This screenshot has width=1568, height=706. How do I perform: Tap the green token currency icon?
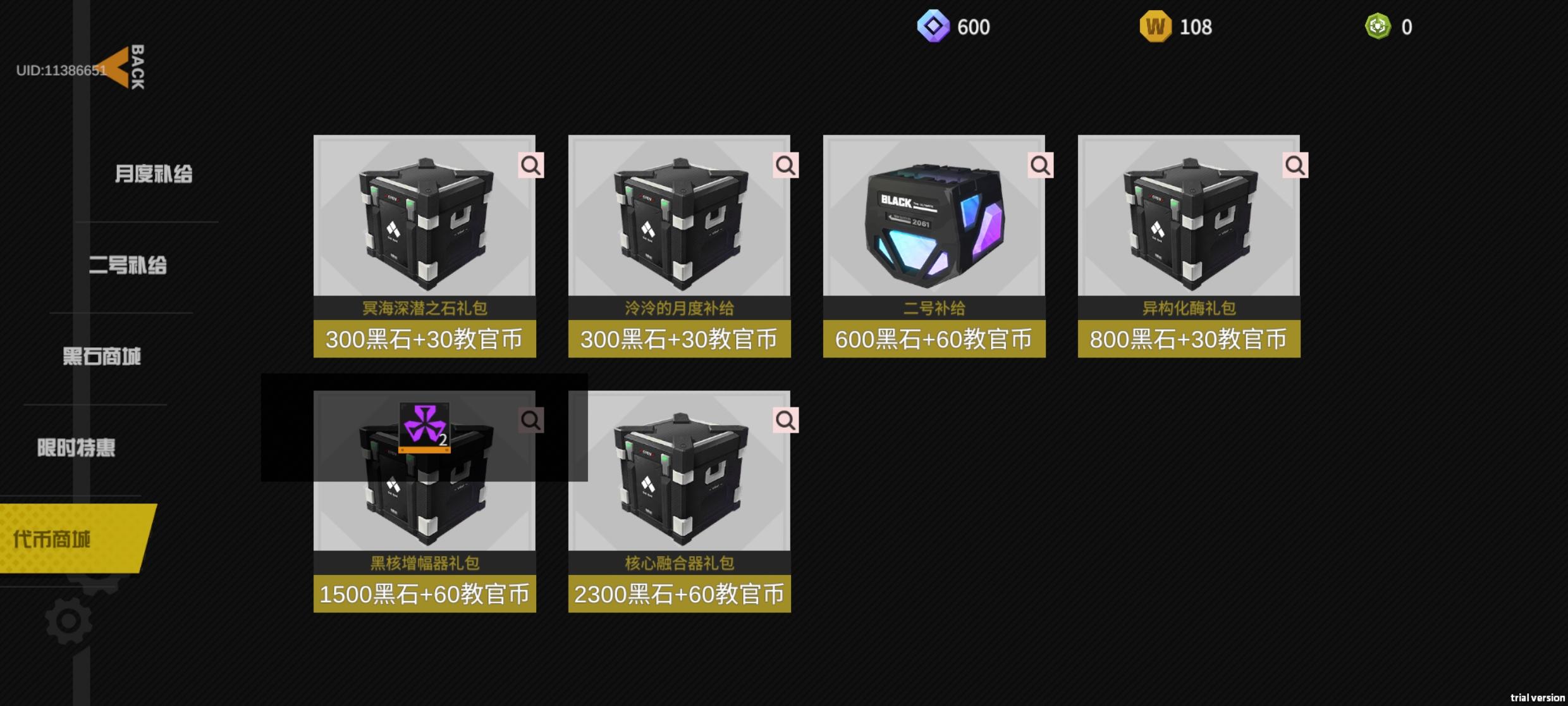coord(1378,27)
